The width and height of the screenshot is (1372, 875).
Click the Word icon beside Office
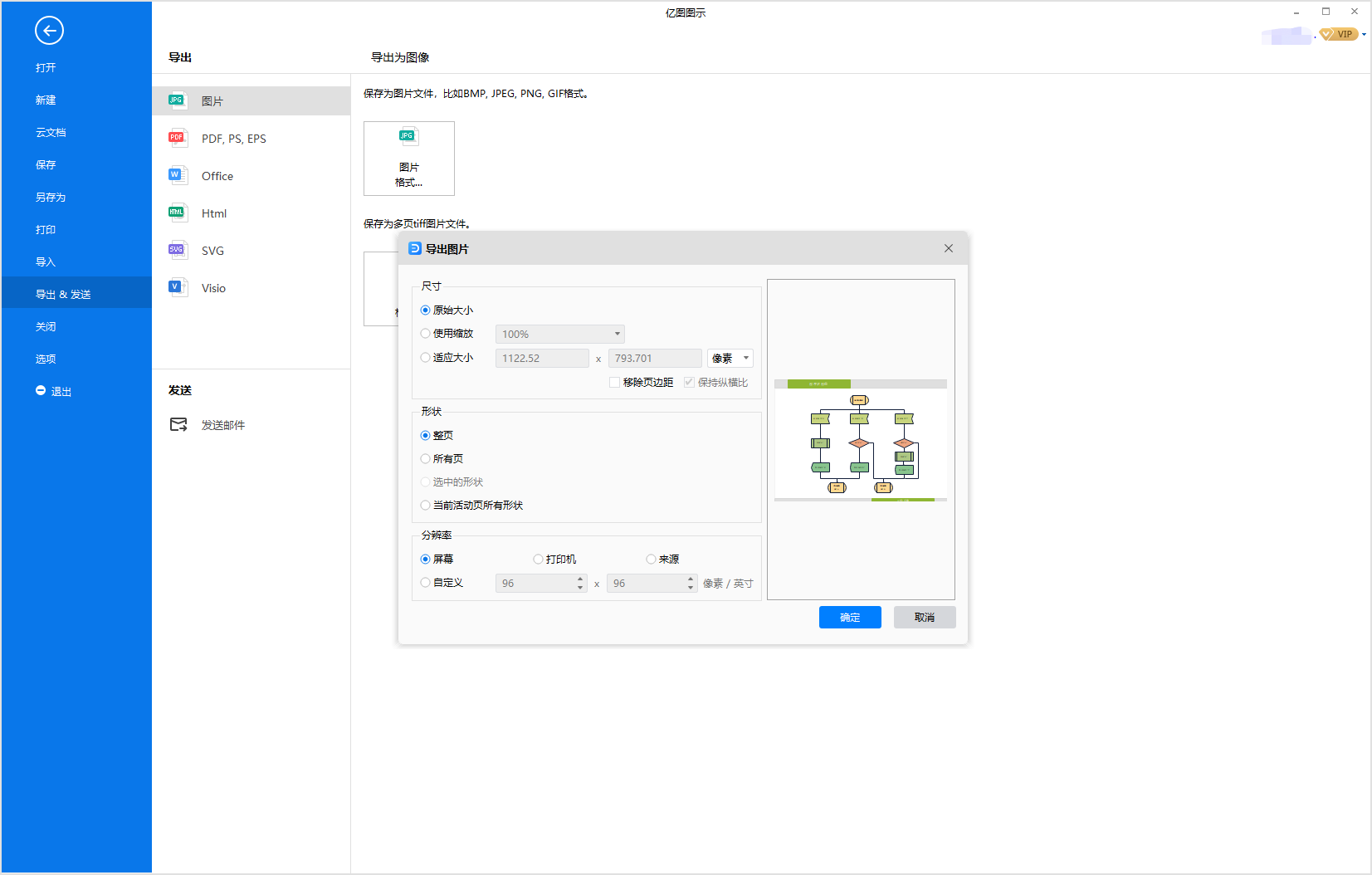click(177, 175)
